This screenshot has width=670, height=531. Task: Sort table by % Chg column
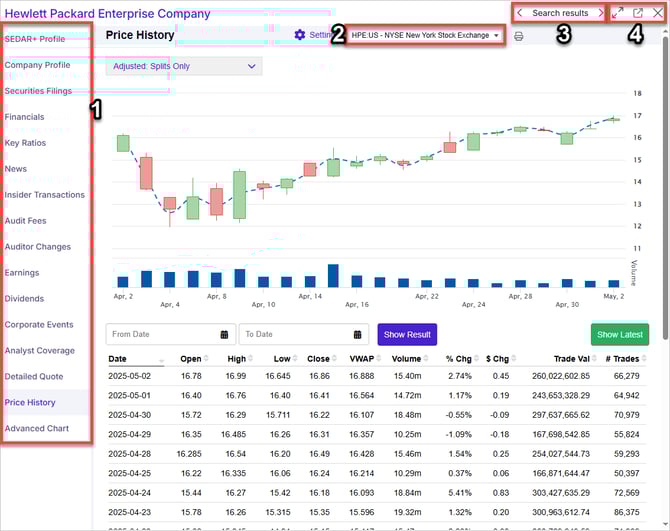point(462,359)
